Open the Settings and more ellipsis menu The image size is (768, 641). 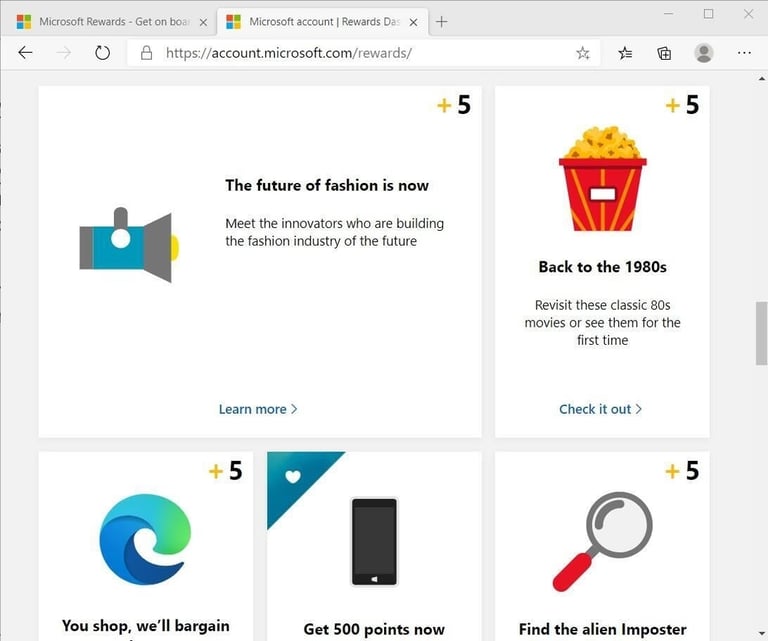click(x=744, y=53)
